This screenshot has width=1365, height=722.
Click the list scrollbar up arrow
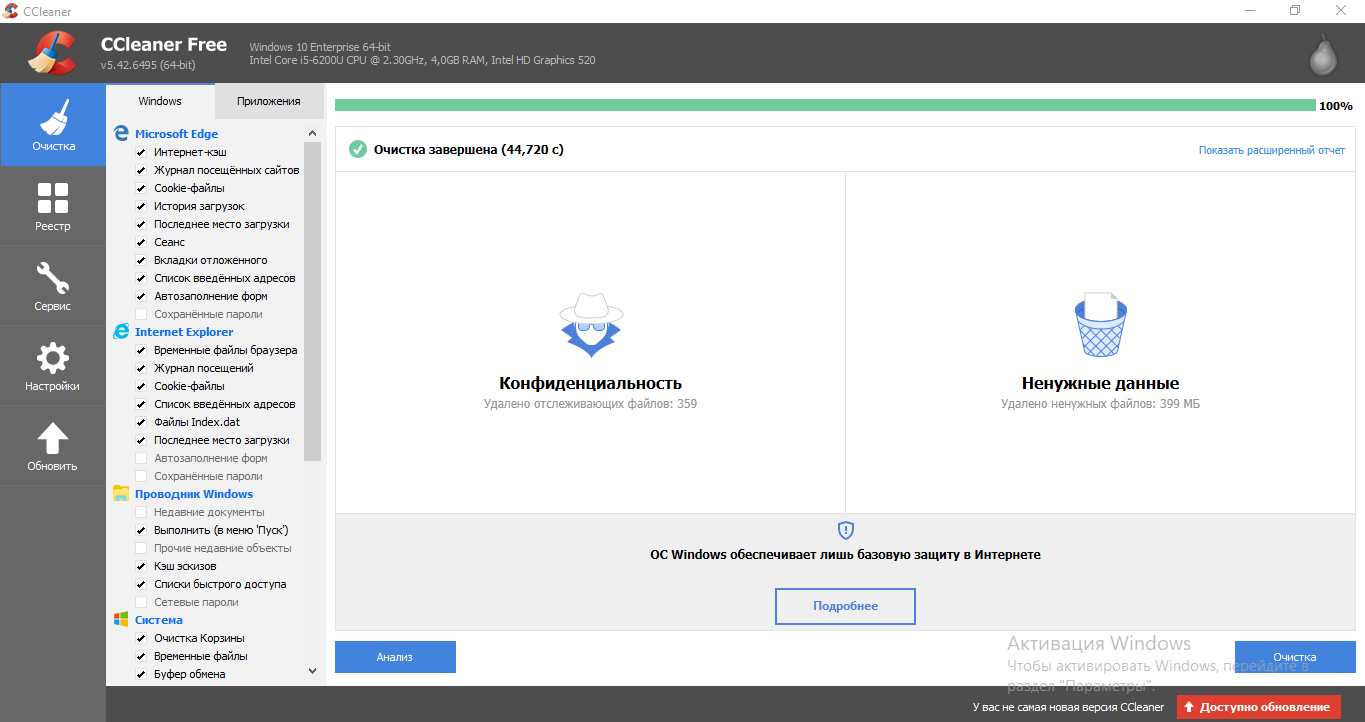tap(312, 133)
